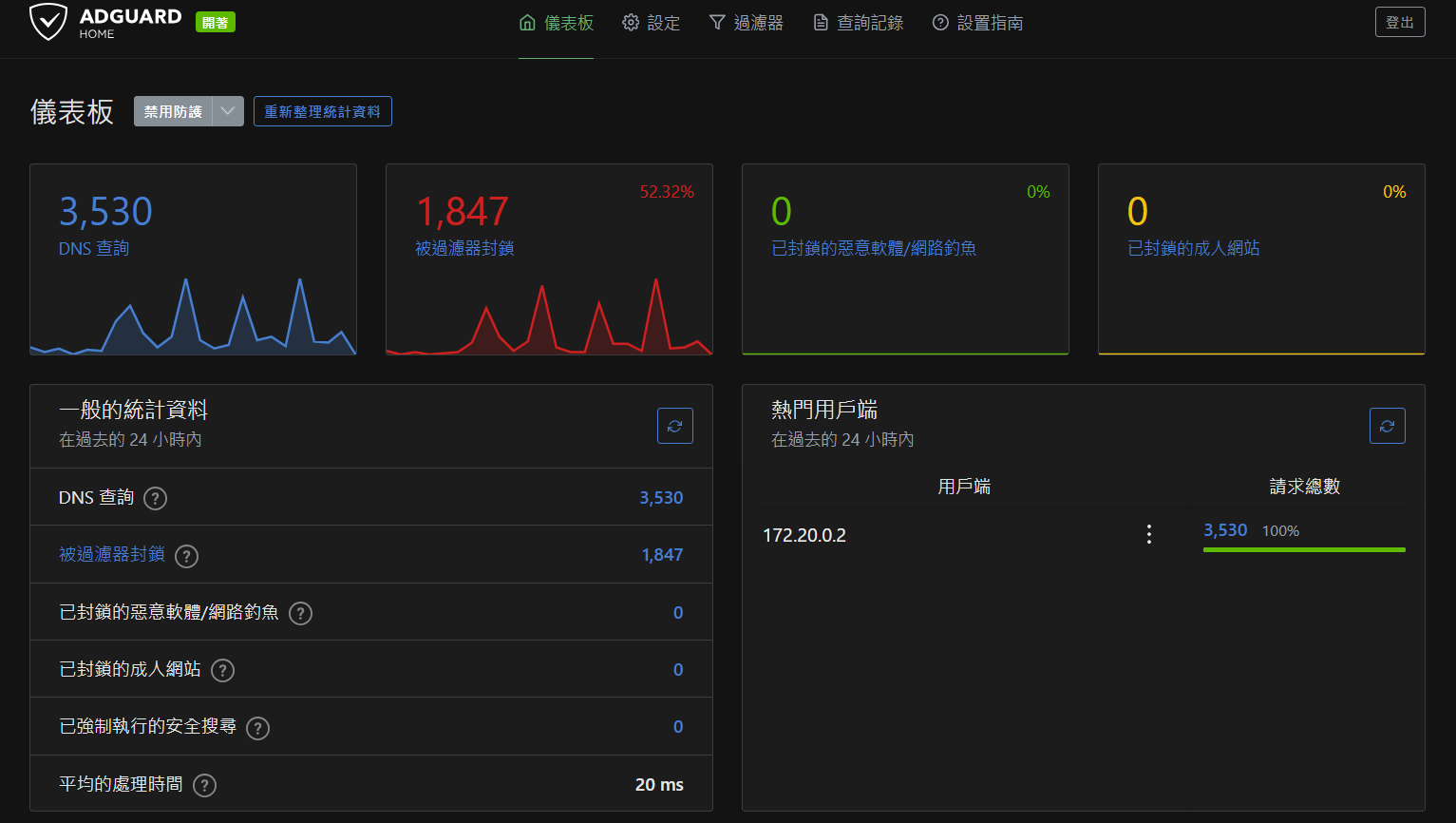Click the document icon beside 查詢記錄
Viewport: 1456px width, 823px height.
[821, 23]
